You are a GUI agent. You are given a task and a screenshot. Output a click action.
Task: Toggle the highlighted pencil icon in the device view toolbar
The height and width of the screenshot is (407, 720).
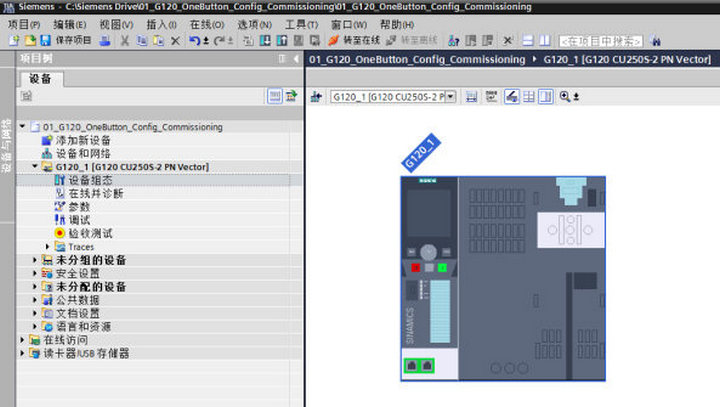[512, 96]
